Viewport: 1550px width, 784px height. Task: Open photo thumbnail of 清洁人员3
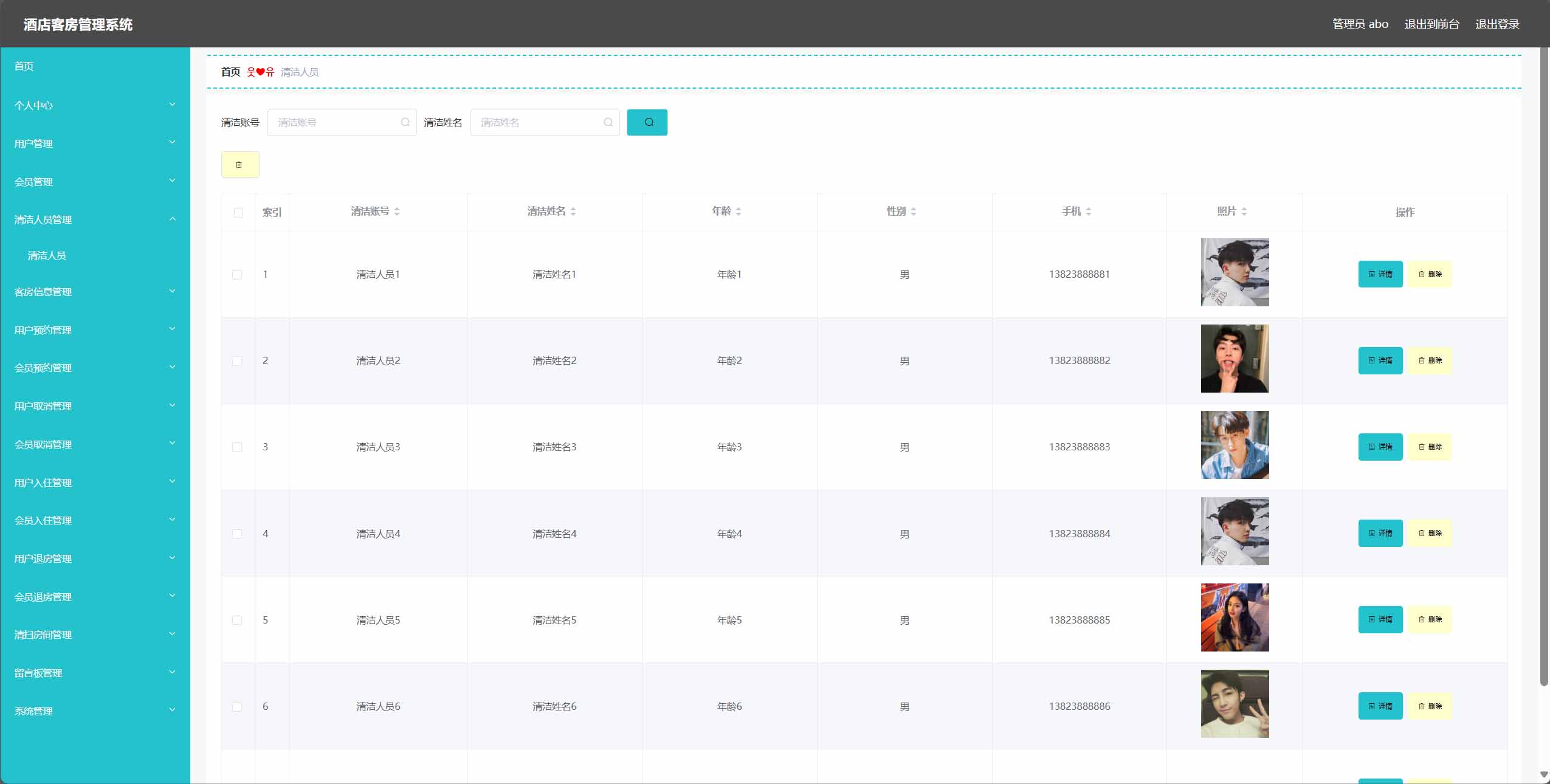(1235, 445)
